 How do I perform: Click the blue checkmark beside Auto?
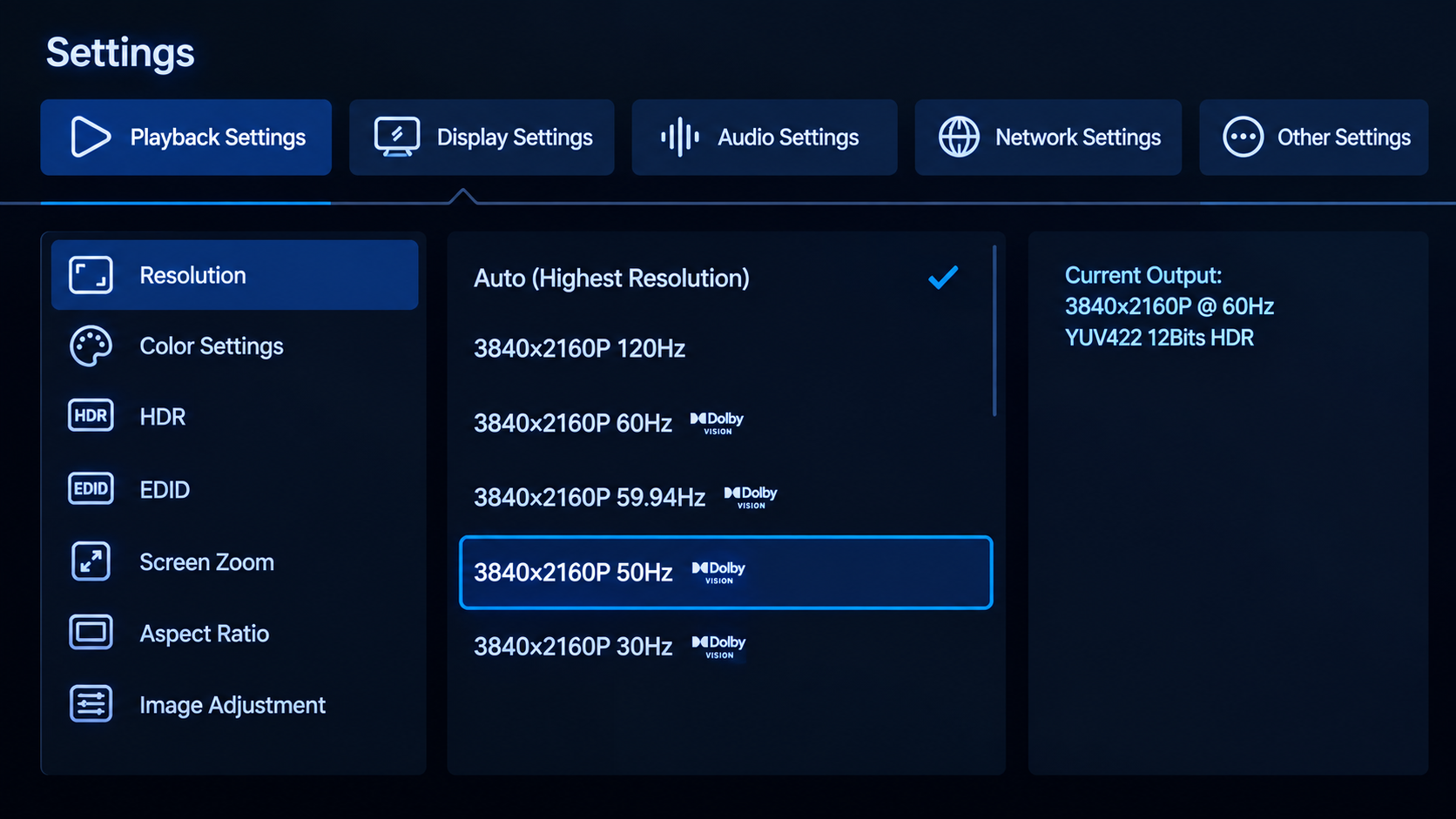[943, 277]
